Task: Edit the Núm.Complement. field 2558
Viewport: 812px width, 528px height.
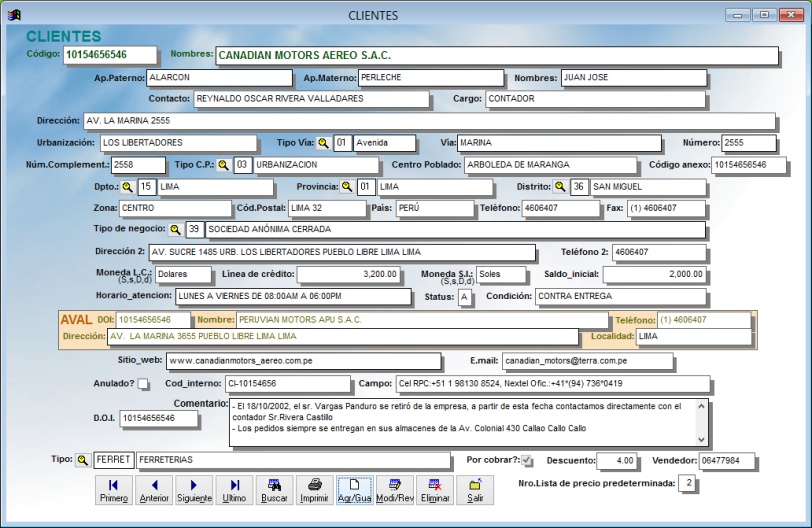Action: point(138,165)
